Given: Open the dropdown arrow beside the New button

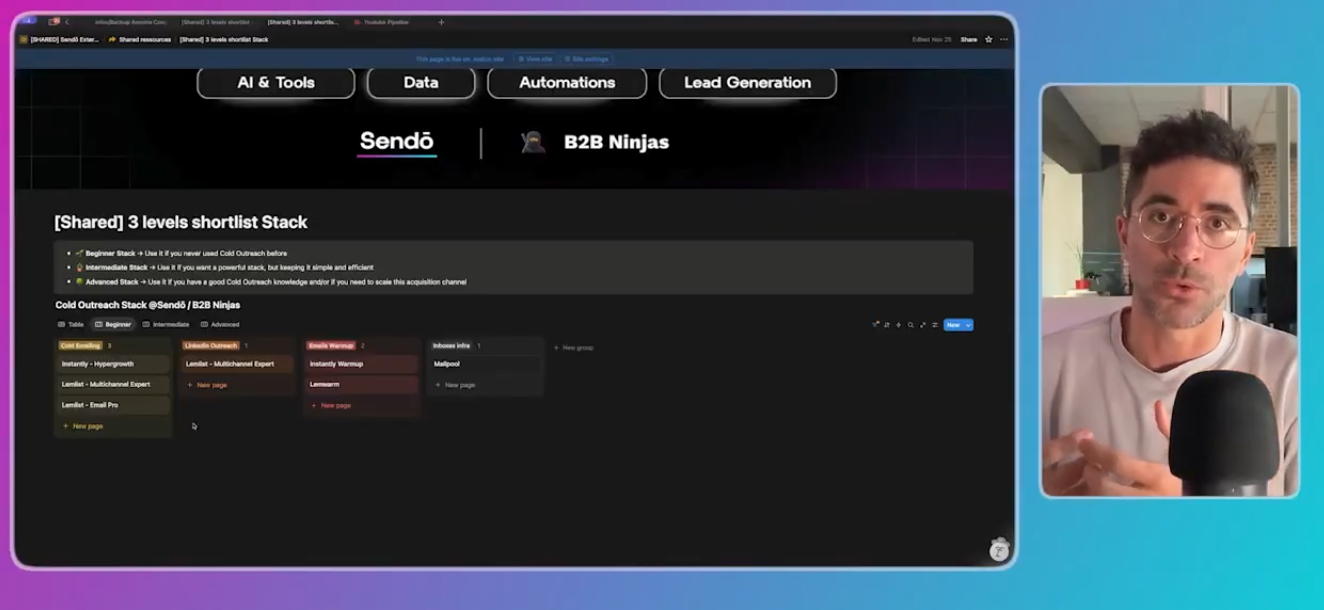Looking at the screenshot, I should click(x=968, y=324).
